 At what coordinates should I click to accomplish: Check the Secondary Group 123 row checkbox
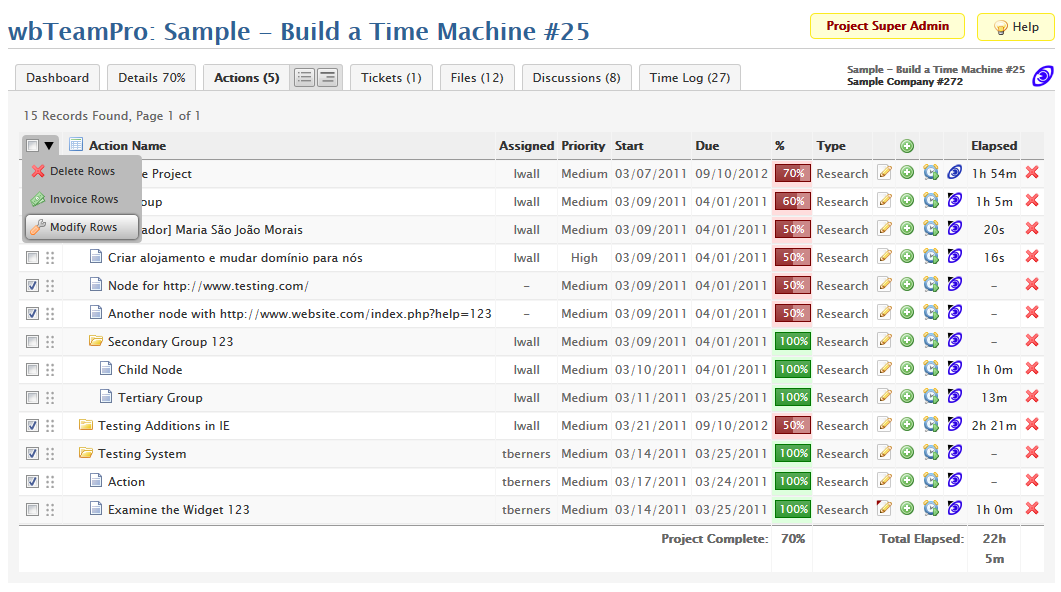(x=33, y=341)
